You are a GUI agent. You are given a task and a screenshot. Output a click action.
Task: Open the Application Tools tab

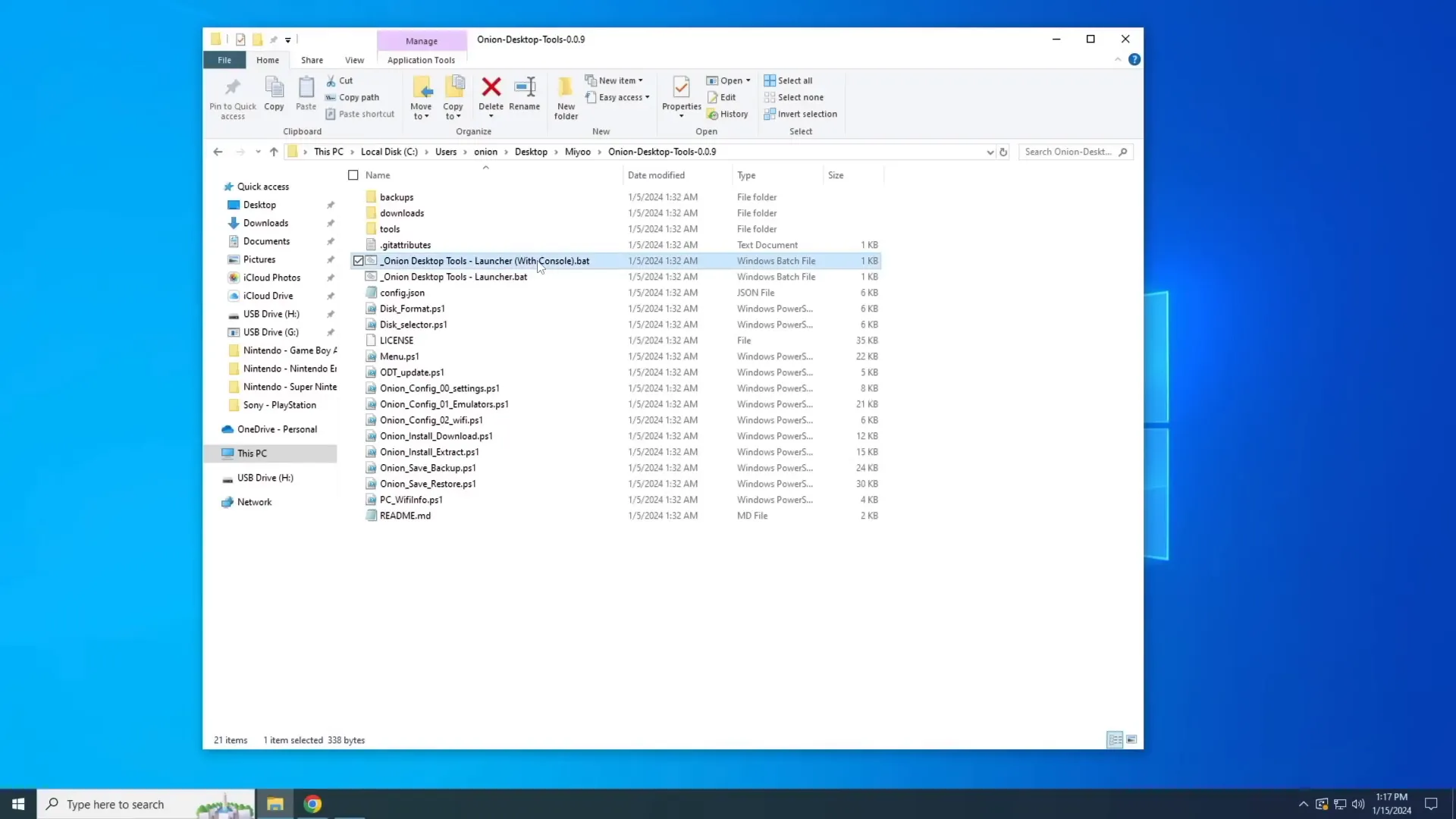point(422,60)
